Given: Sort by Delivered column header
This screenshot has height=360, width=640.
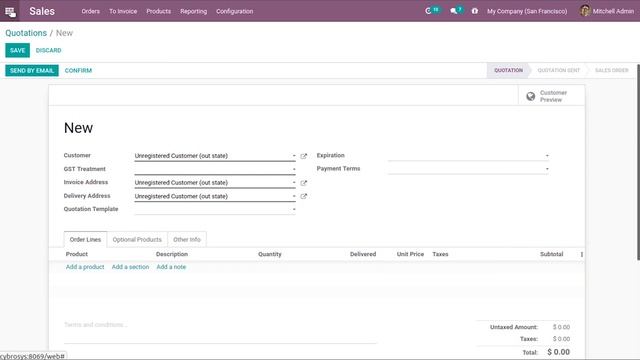Looking at the screenshot, I should coord(363,254).
